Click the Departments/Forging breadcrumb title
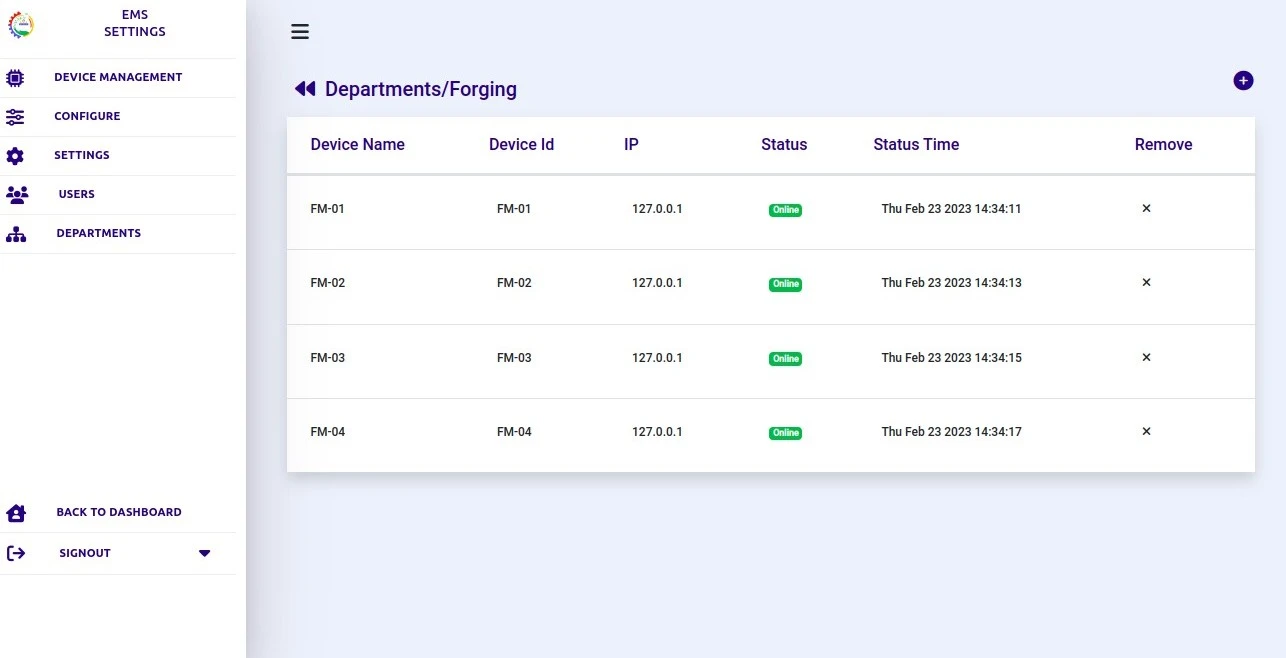1286x658 pixels. click(x=421, y=89)
